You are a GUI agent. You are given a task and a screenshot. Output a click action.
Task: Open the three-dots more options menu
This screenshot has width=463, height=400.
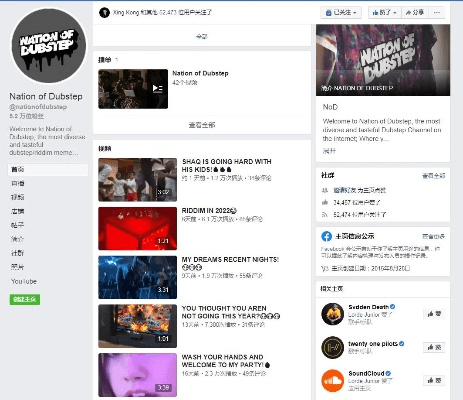click(x=437, y=13)
